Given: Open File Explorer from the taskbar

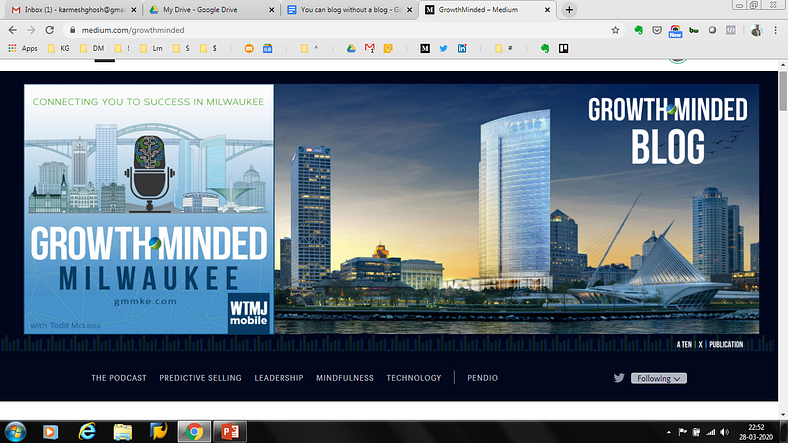Looking at the screenshot, I should click(123, 431).
